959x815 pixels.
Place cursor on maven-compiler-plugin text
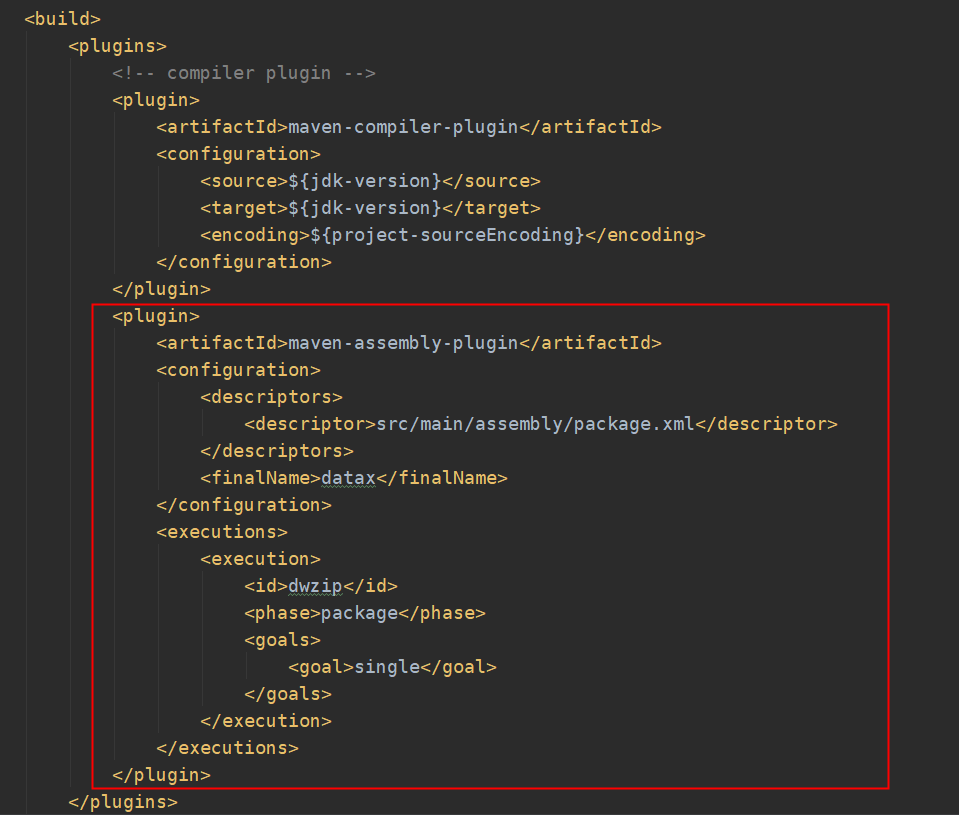click(402, 127)
